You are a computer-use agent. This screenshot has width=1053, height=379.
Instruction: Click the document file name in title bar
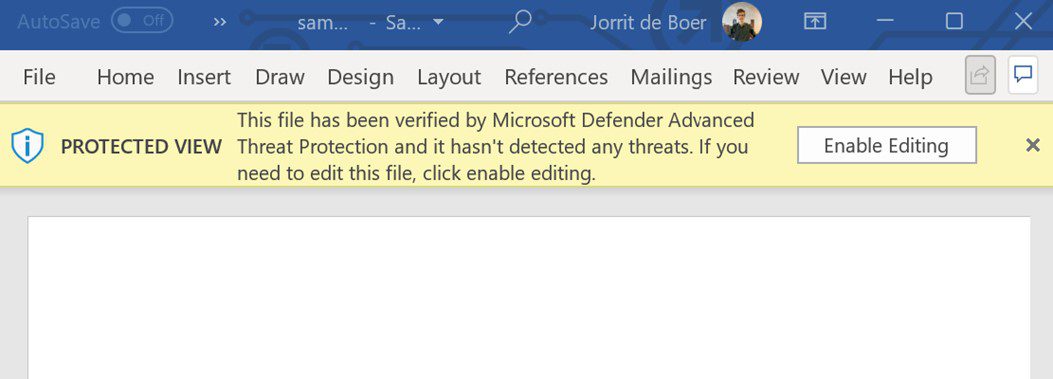(x=322, y=23)
